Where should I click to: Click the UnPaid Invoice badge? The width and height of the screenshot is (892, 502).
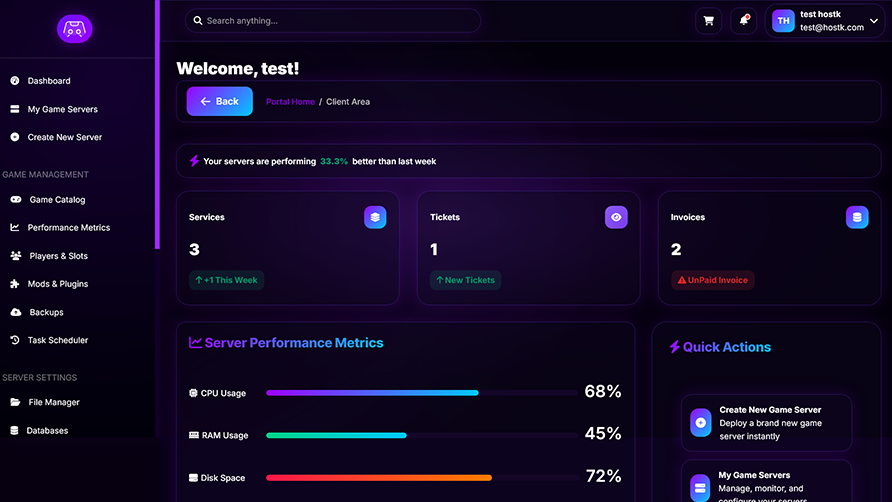(x=712, y=280)
